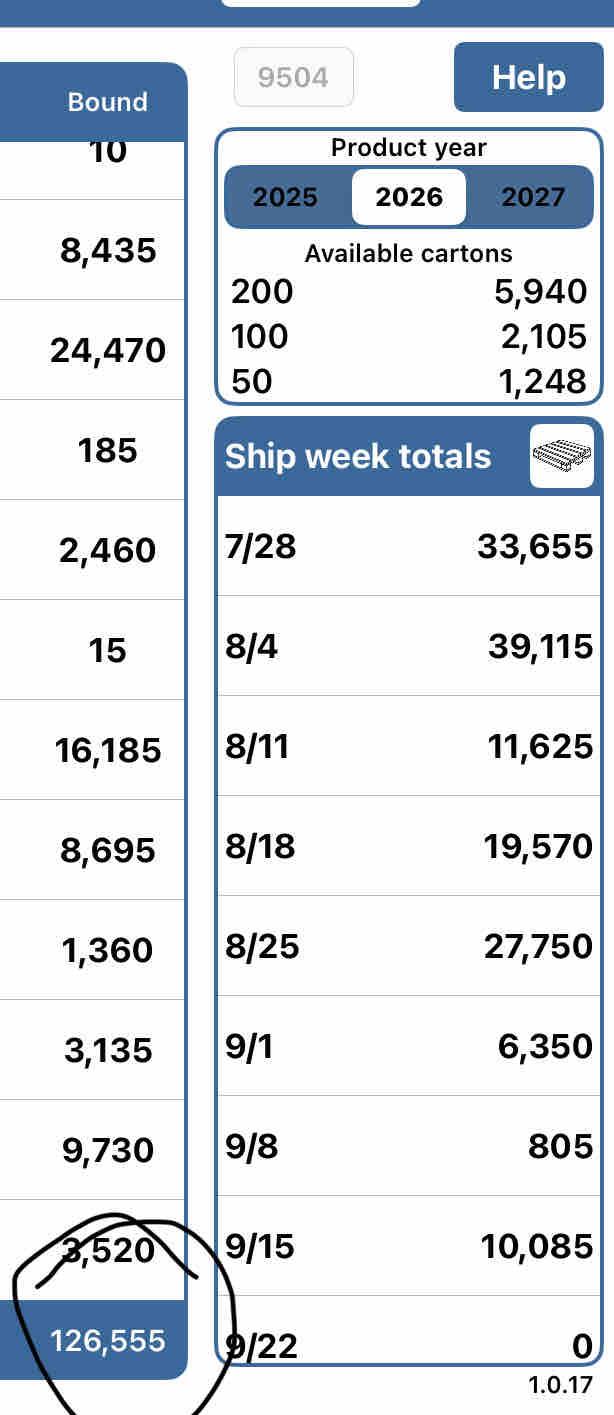Click the 9/8 ship week row
Viewport: 614px width, 1415px height.
pyautogui.click(x=408, y=1146)
